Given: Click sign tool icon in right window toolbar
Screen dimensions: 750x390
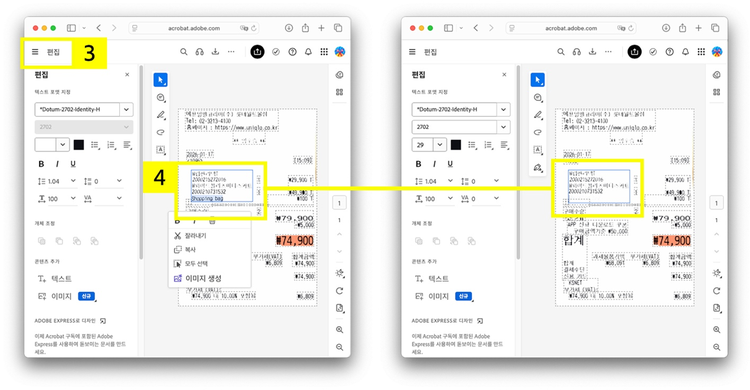Looking at the screenshot, I should click(x=538, y=167).
